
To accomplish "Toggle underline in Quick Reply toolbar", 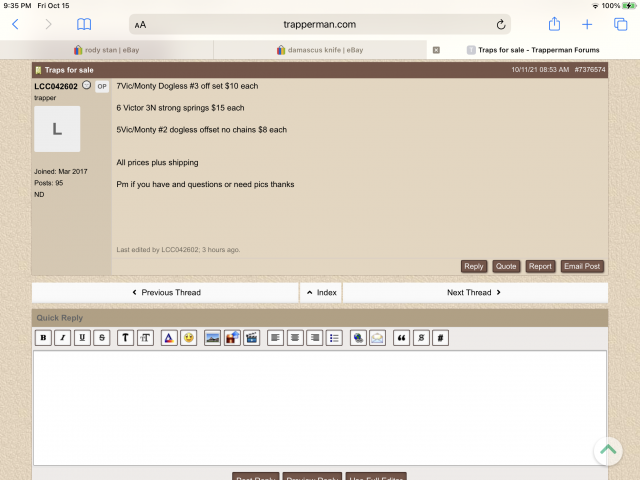I will pyautogui.click(x=82, y=338).
